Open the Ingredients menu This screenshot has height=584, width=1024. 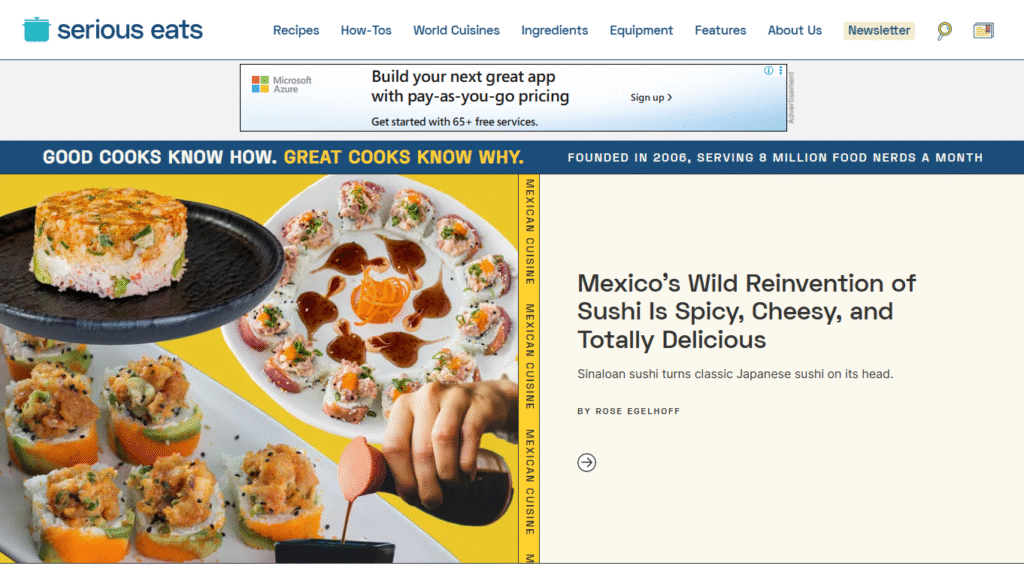pyautogui.click(x=554, y=30)
